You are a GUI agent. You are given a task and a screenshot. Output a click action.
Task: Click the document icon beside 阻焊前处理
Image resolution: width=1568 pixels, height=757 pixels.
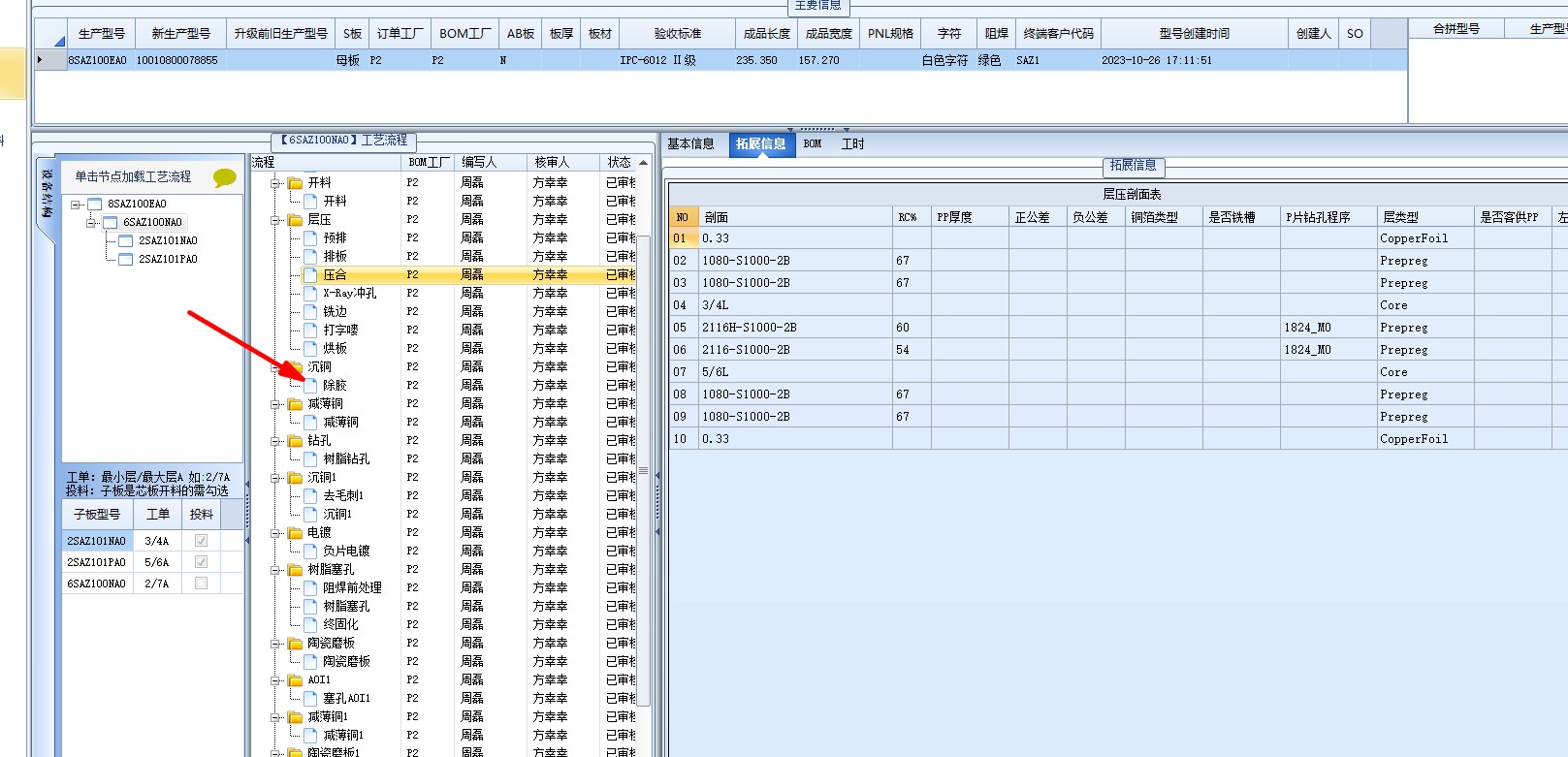point(311,588)
